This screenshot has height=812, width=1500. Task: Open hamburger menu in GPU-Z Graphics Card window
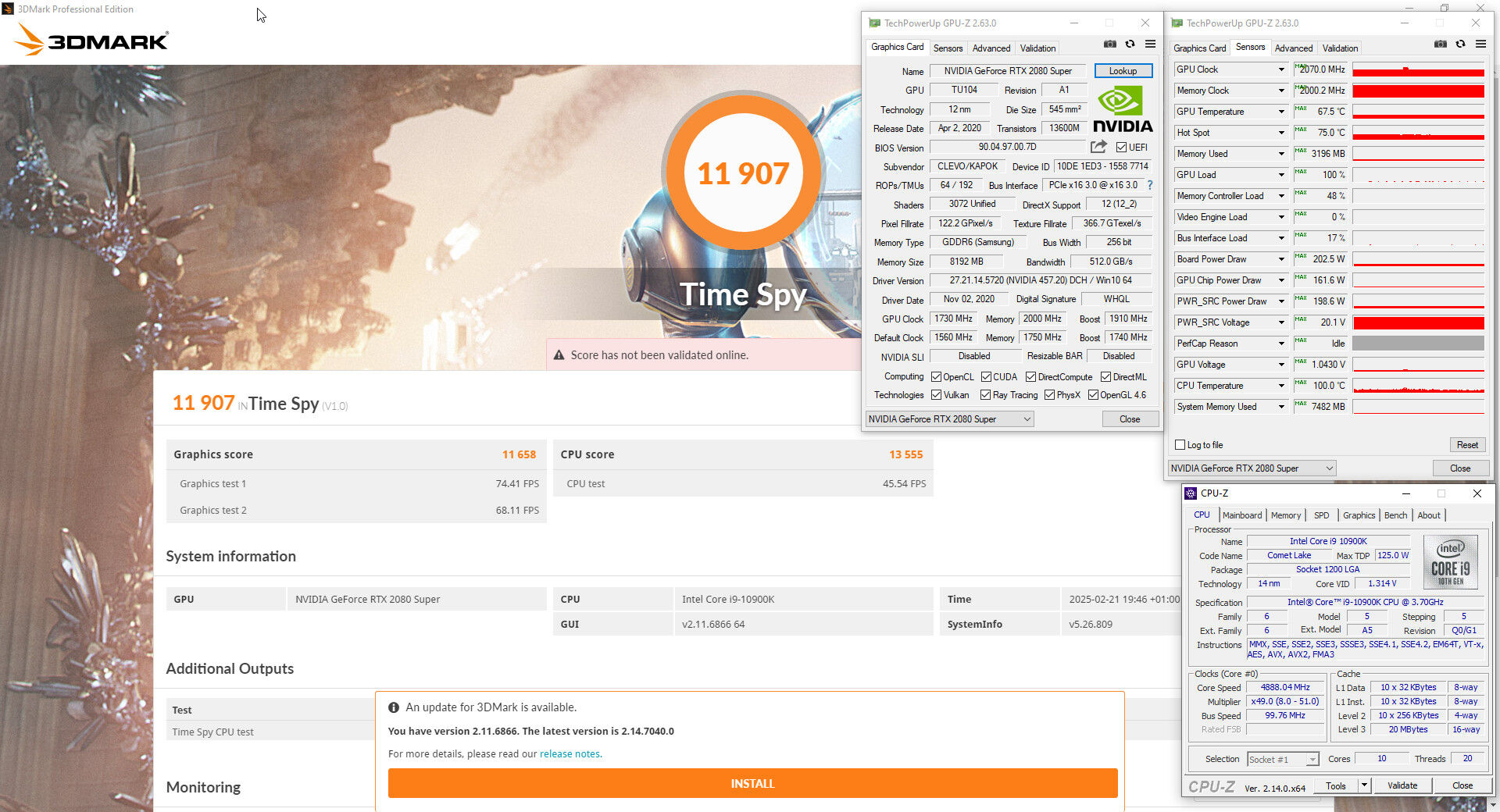pyautogui.click(x=1150, y=45)
